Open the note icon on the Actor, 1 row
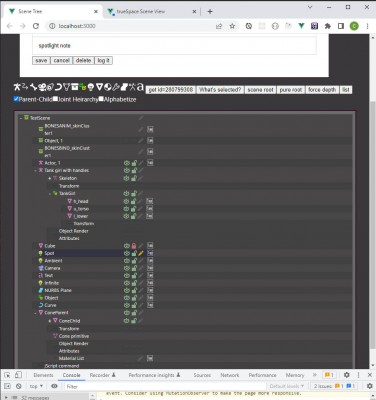The image size is (376, 400). point(150,163)
